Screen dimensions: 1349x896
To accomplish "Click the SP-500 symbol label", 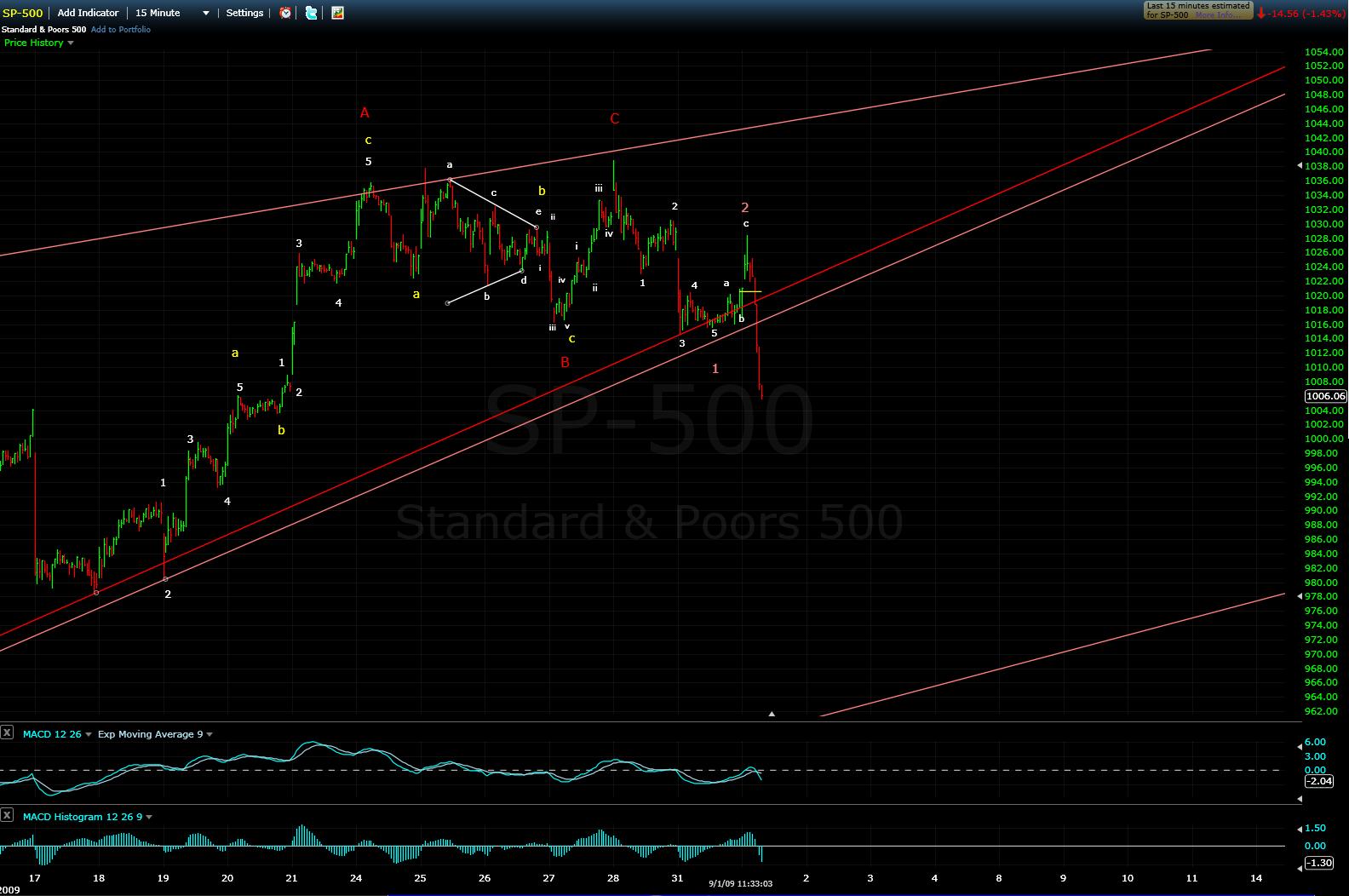I will click(x=22, y=13).
